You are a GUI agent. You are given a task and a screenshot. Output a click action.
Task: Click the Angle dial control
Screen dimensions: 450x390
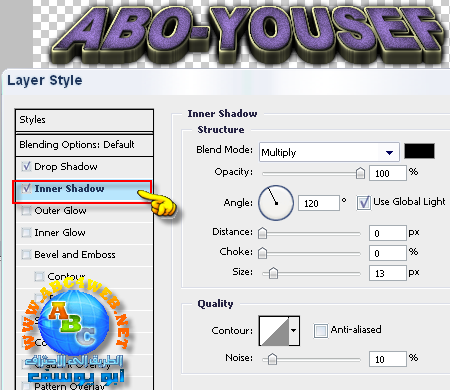point(276,203)
